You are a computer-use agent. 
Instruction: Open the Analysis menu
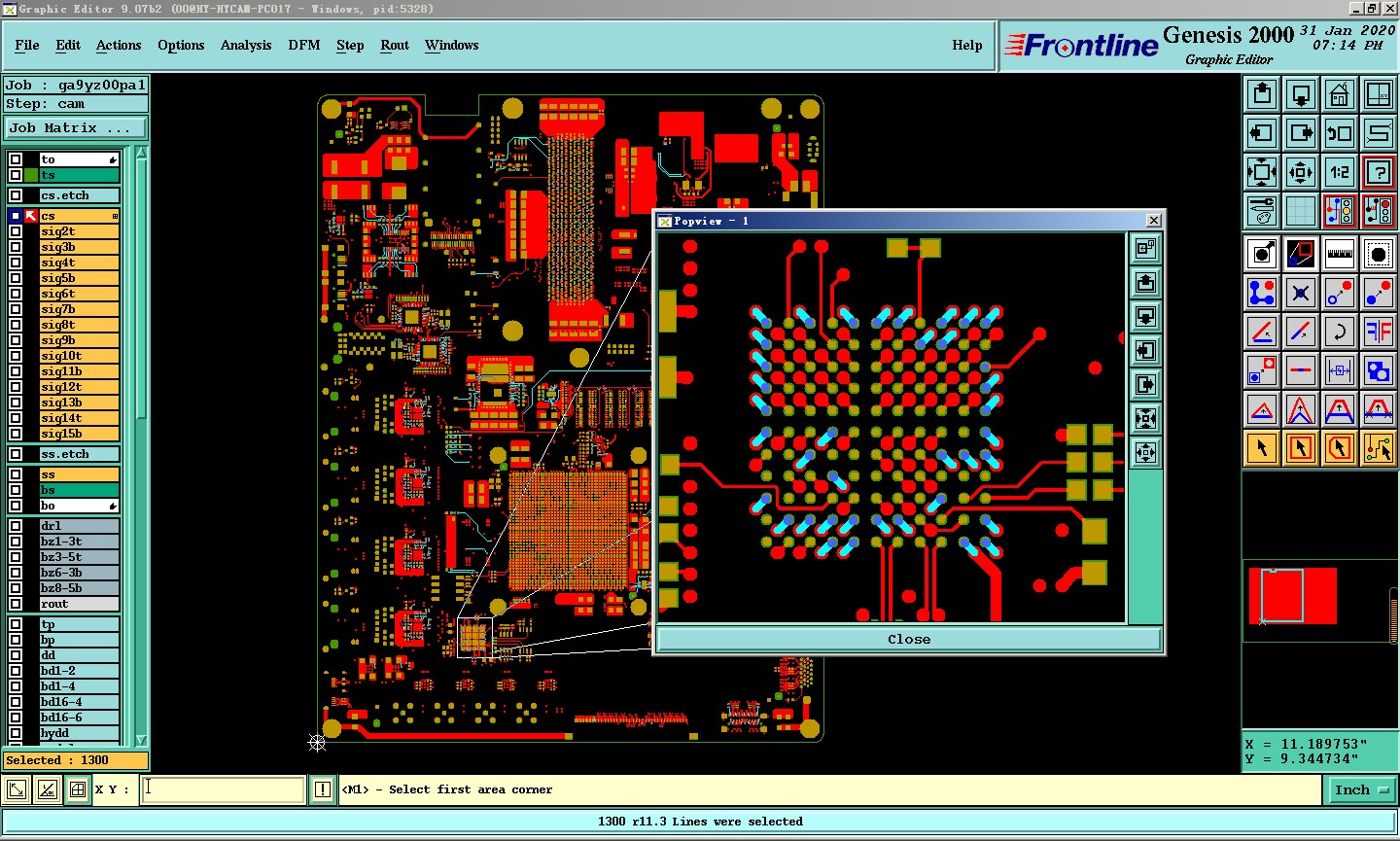(x=246, y=45)
